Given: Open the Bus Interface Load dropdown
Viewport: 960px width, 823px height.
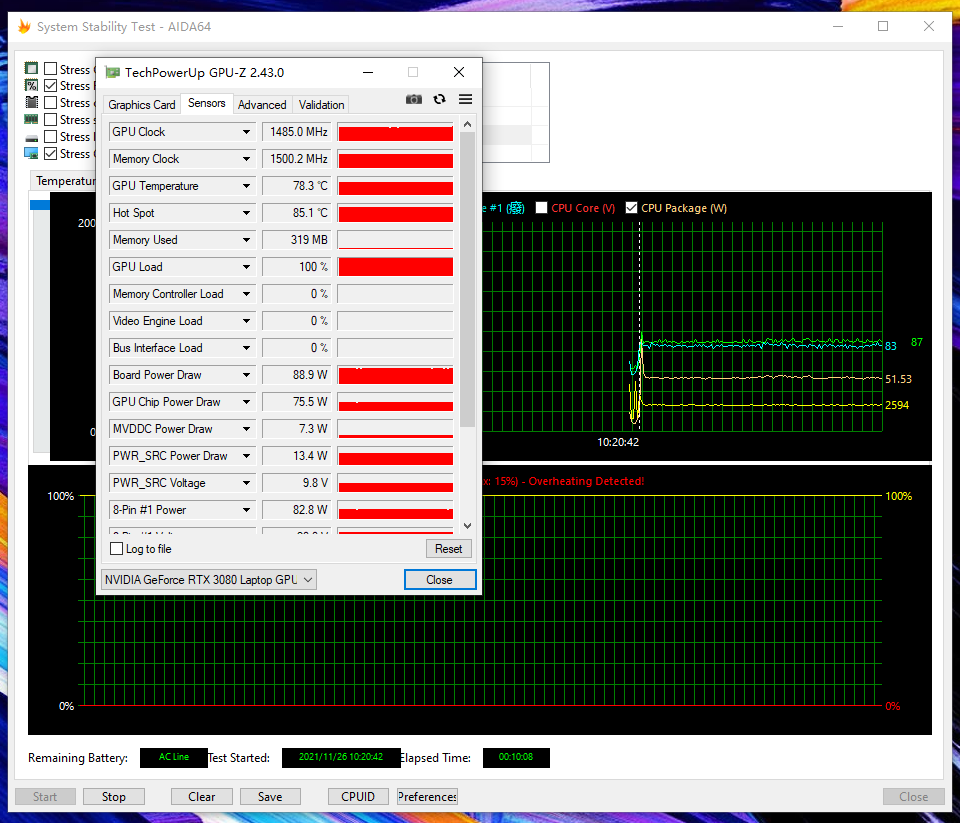Looking at the screenshot, I should [246, 348].
